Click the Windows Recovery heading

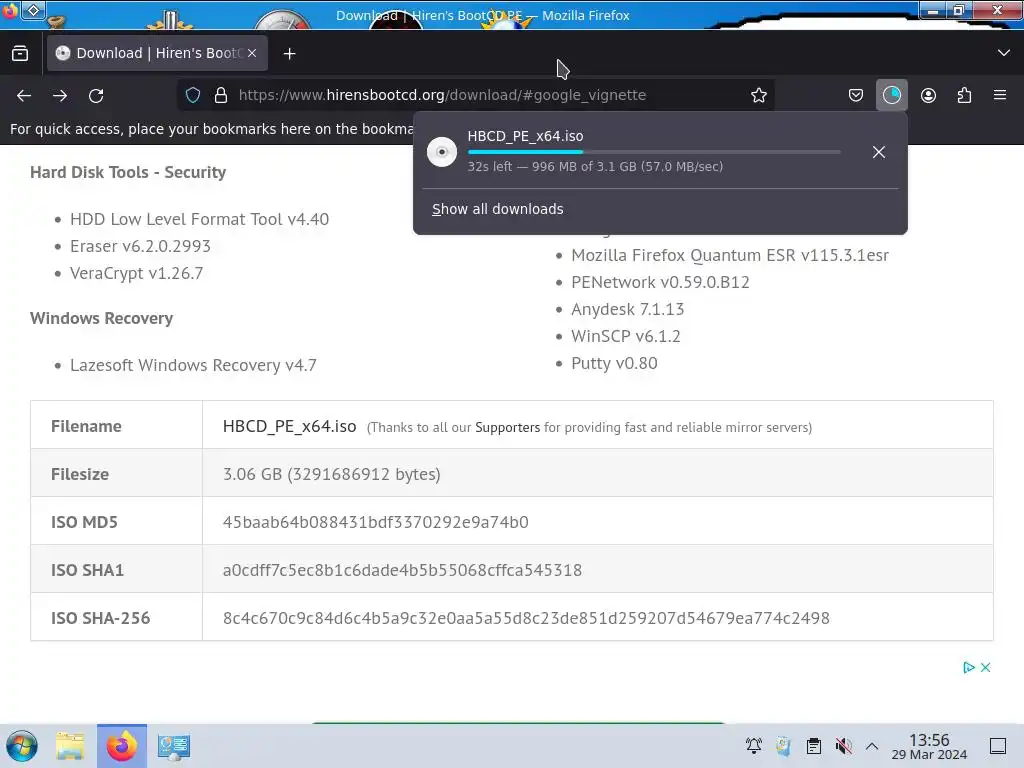(x=101, y=318)
